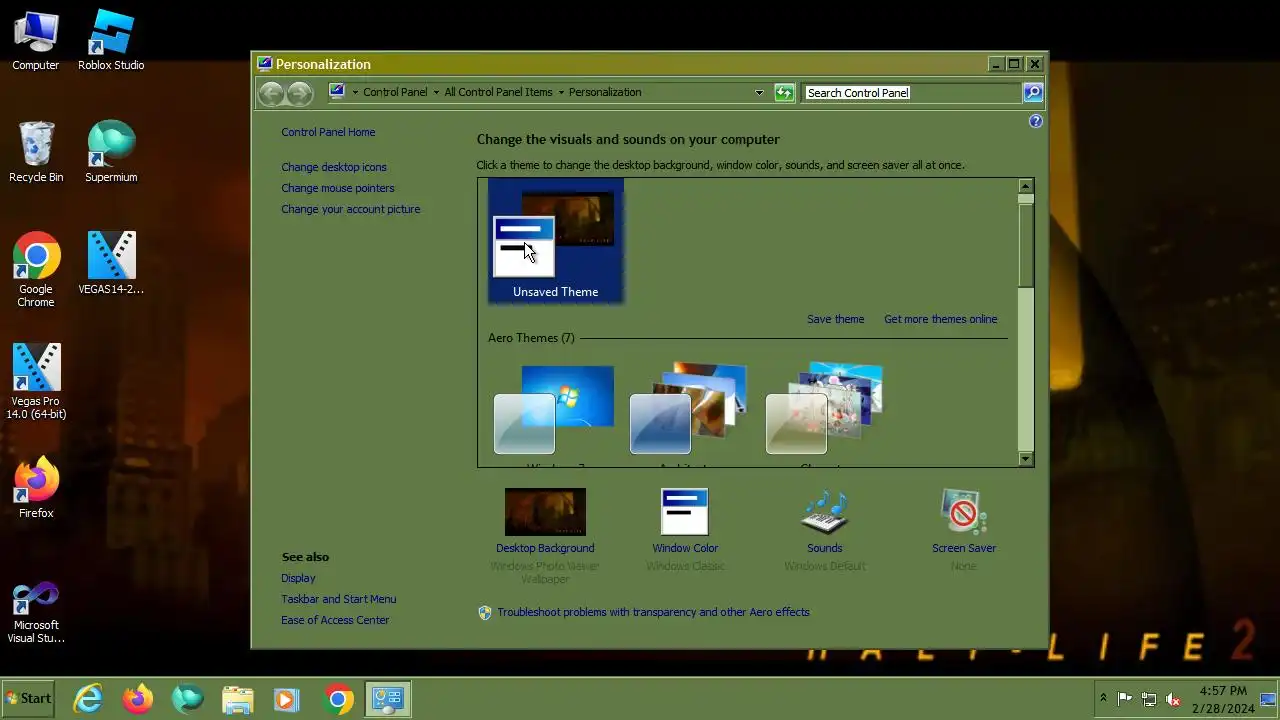Open the Display link under See also
Image resolution: width=1280 pixels, height=720 pixels.
point(298,578)
